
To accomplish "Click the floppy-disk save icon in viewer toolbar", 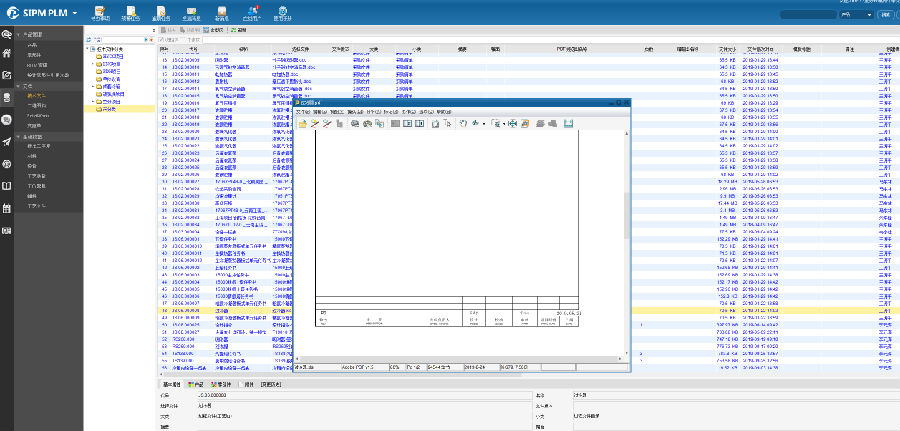I will pos(569,123).
